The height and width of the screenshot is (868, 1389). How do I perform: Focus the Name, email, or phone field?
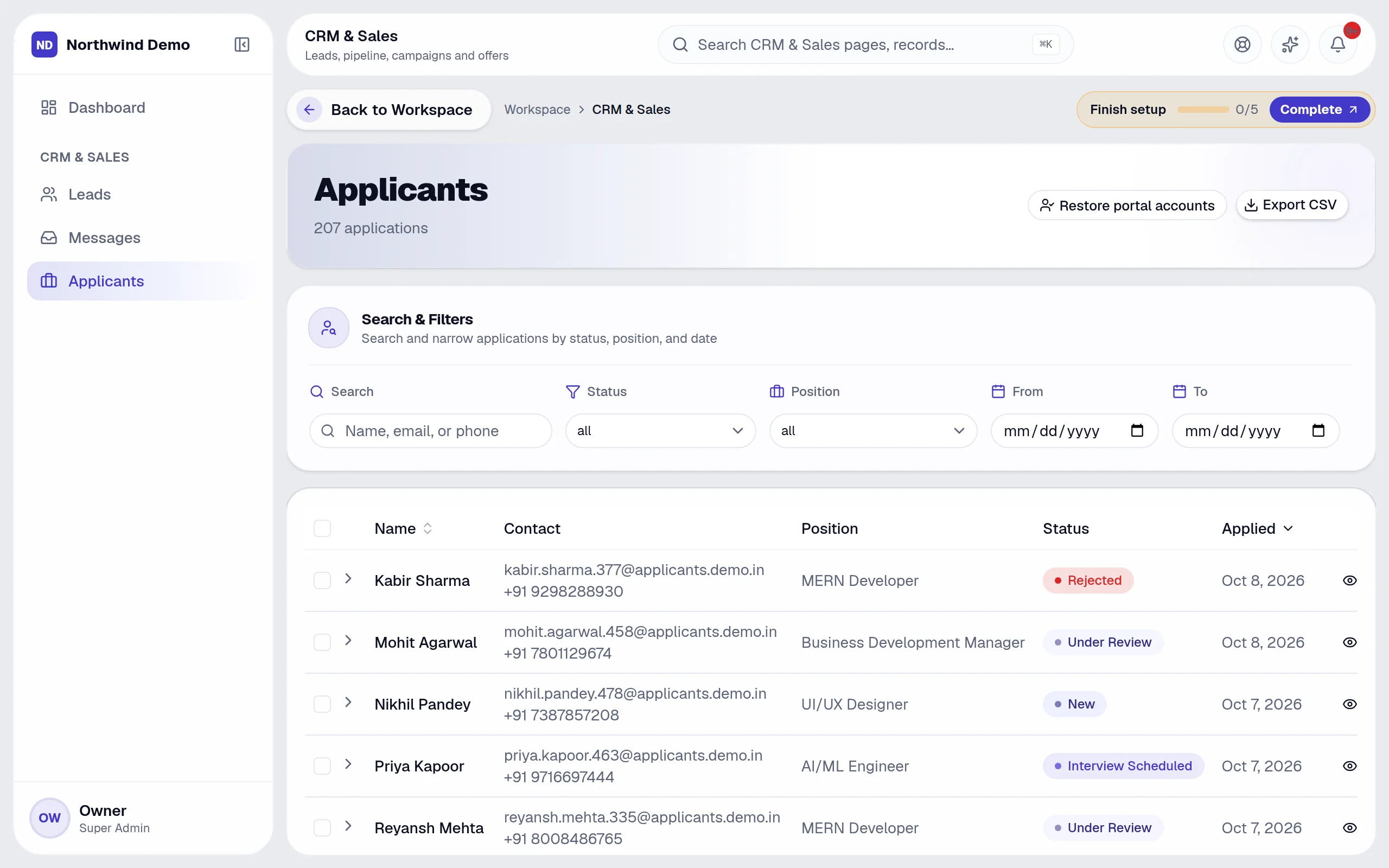pyautogui.click(x=430, y=431)
